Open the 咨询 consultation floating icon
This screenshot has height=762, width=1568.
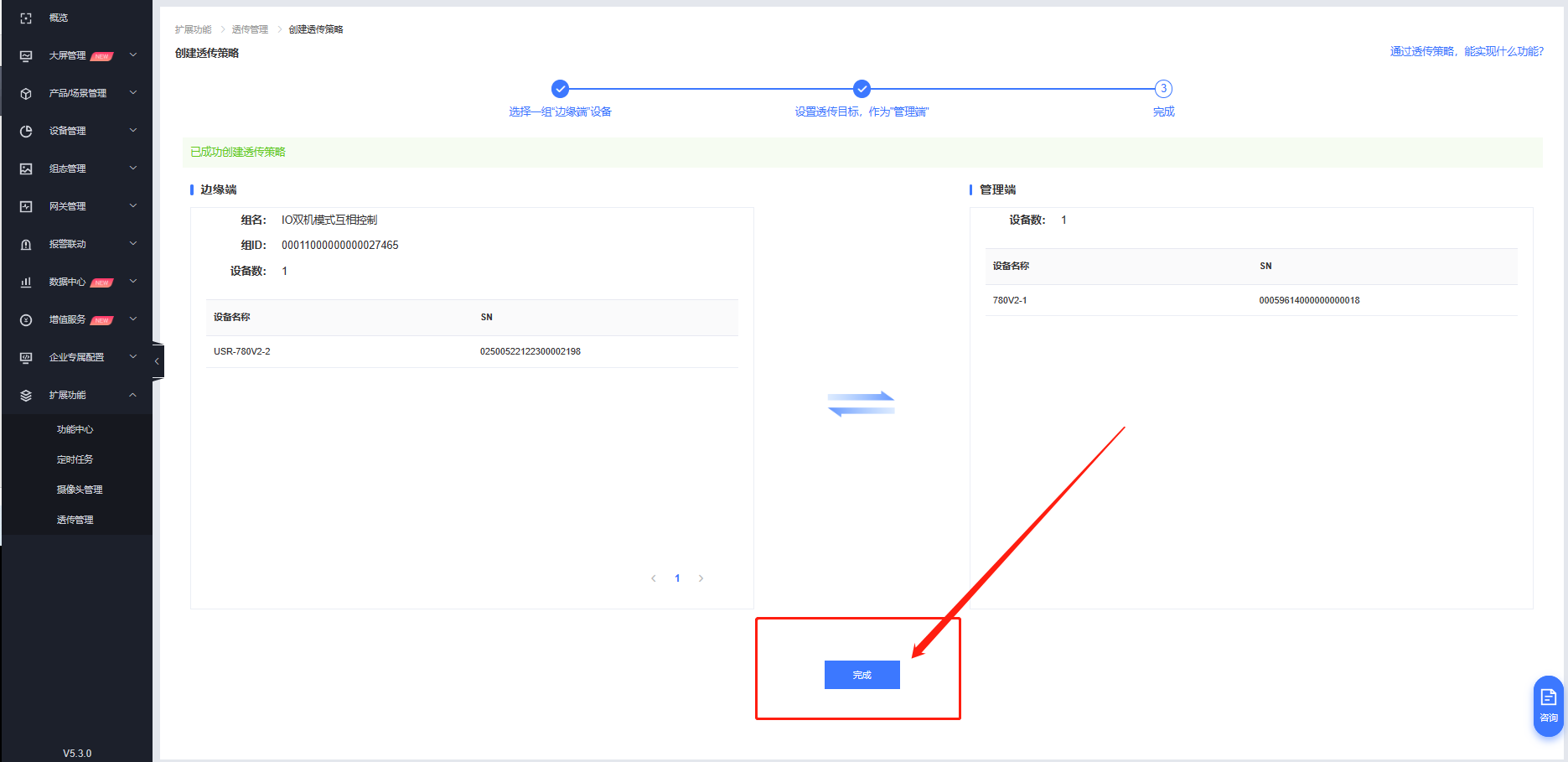point(1548,705)
